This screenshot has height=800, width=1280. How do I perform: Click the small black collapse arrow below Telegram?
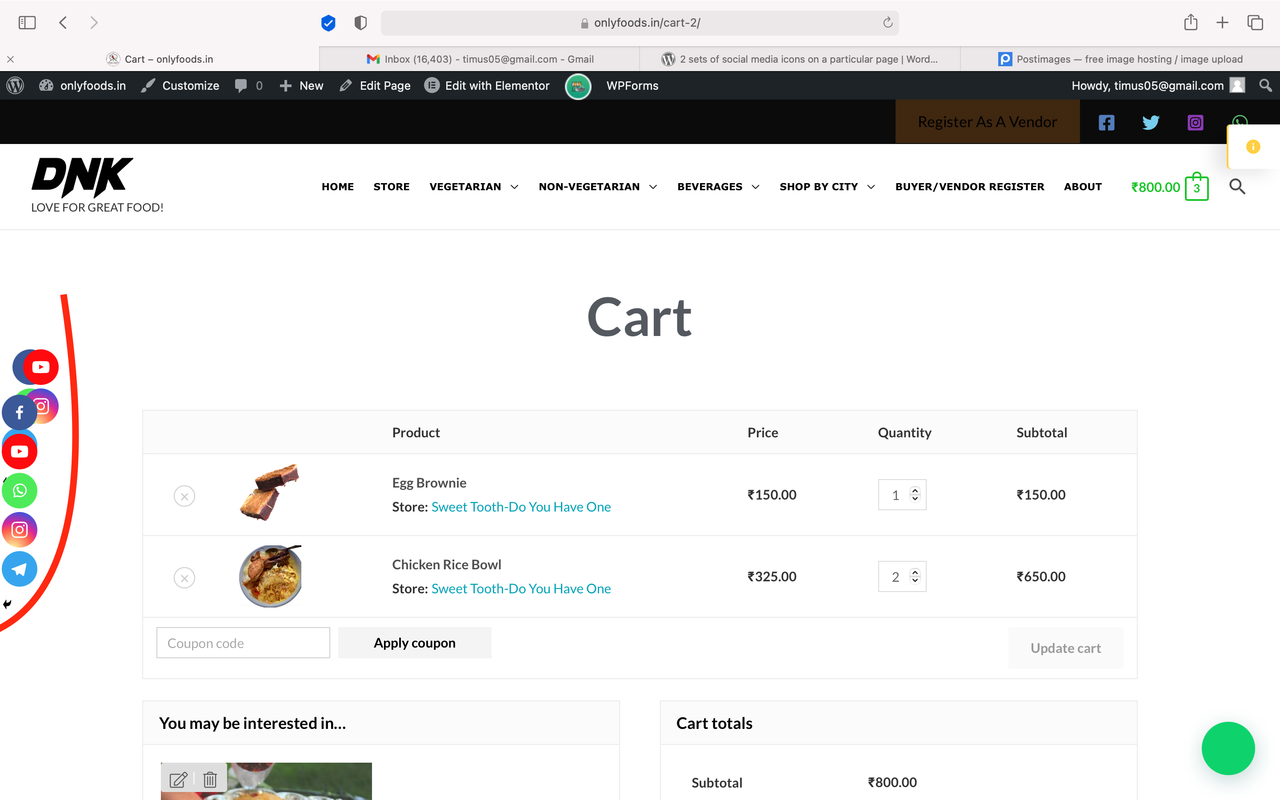point(7,604)
